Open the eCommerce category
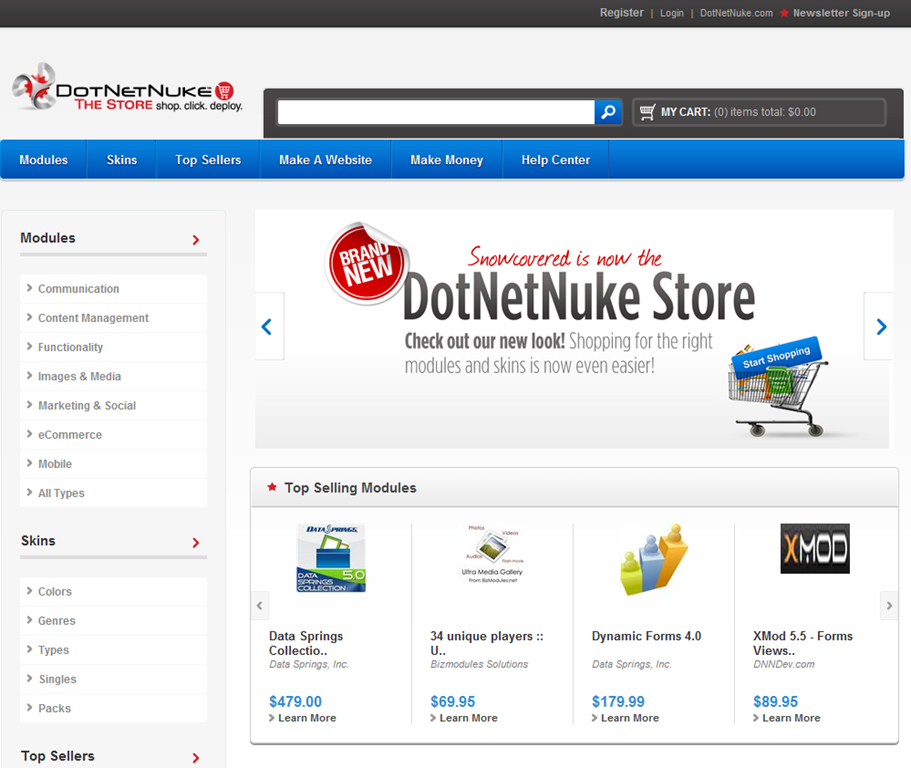Screen dimensions: 911x768 click(x=113, y=435)
